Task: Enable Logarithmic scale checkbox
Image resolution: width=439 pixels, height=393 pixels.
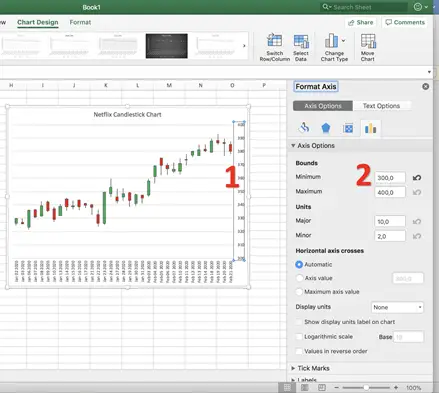Action: click(x=299, y=337)
